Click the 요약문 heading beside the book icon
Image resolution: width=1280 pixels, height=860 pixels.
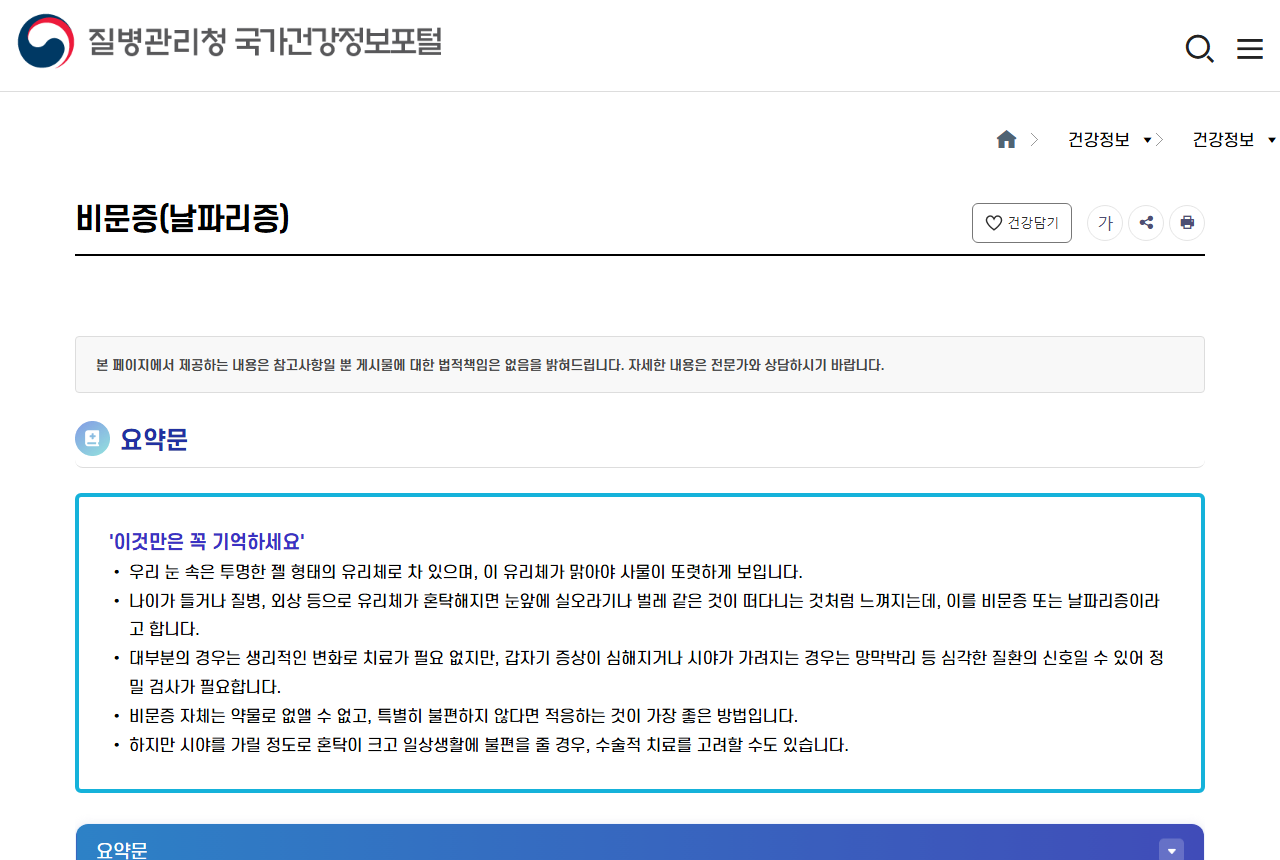[154, 439]
